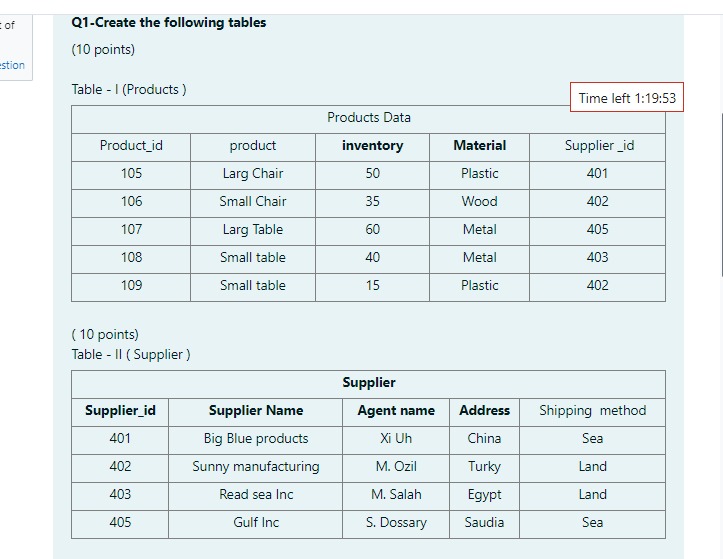Select the Products Data table title
723x559 pixels.
click(368, 118)
